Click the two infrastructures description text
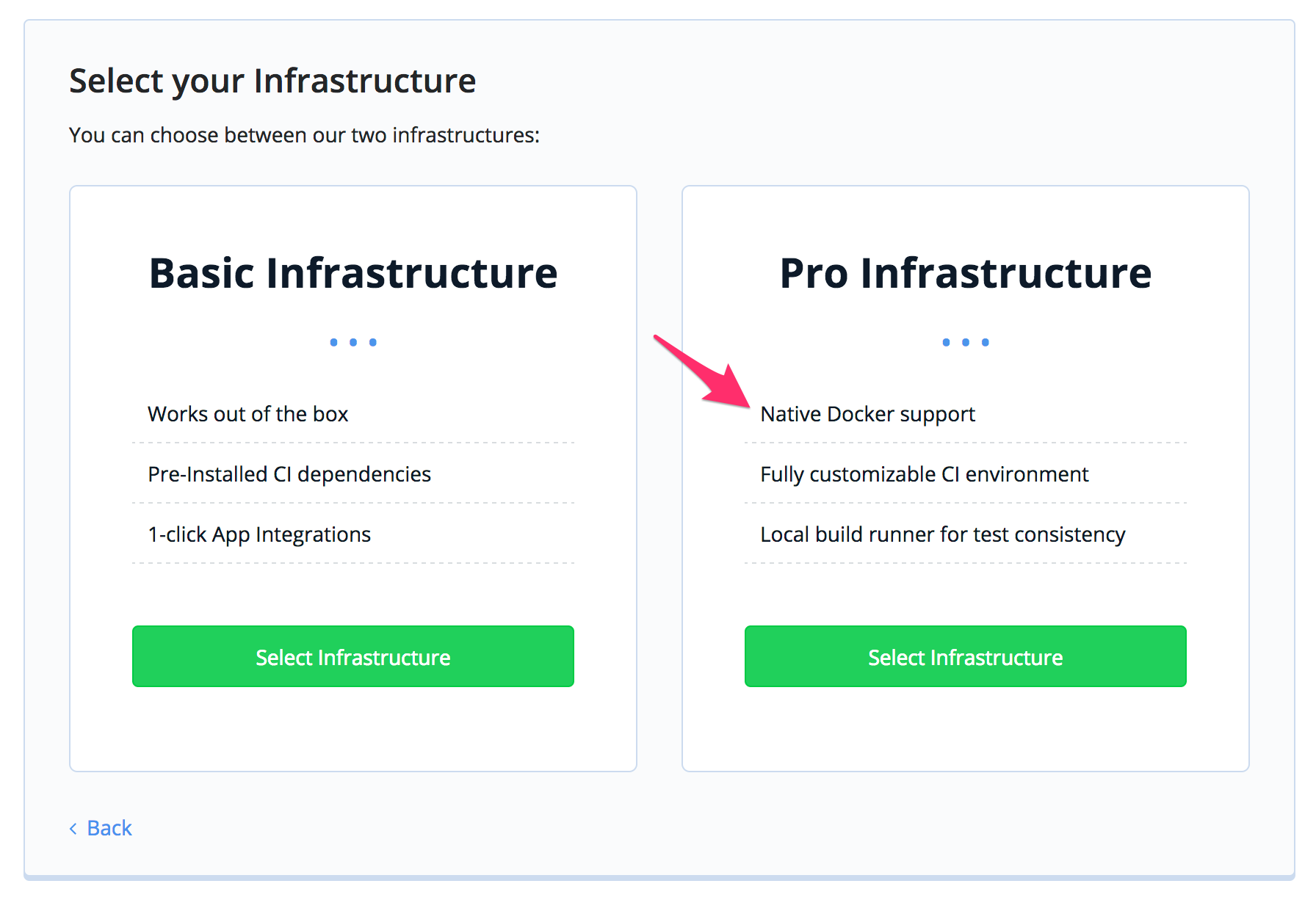Viewport: 1316px width, 900px height. click(304, 135)
